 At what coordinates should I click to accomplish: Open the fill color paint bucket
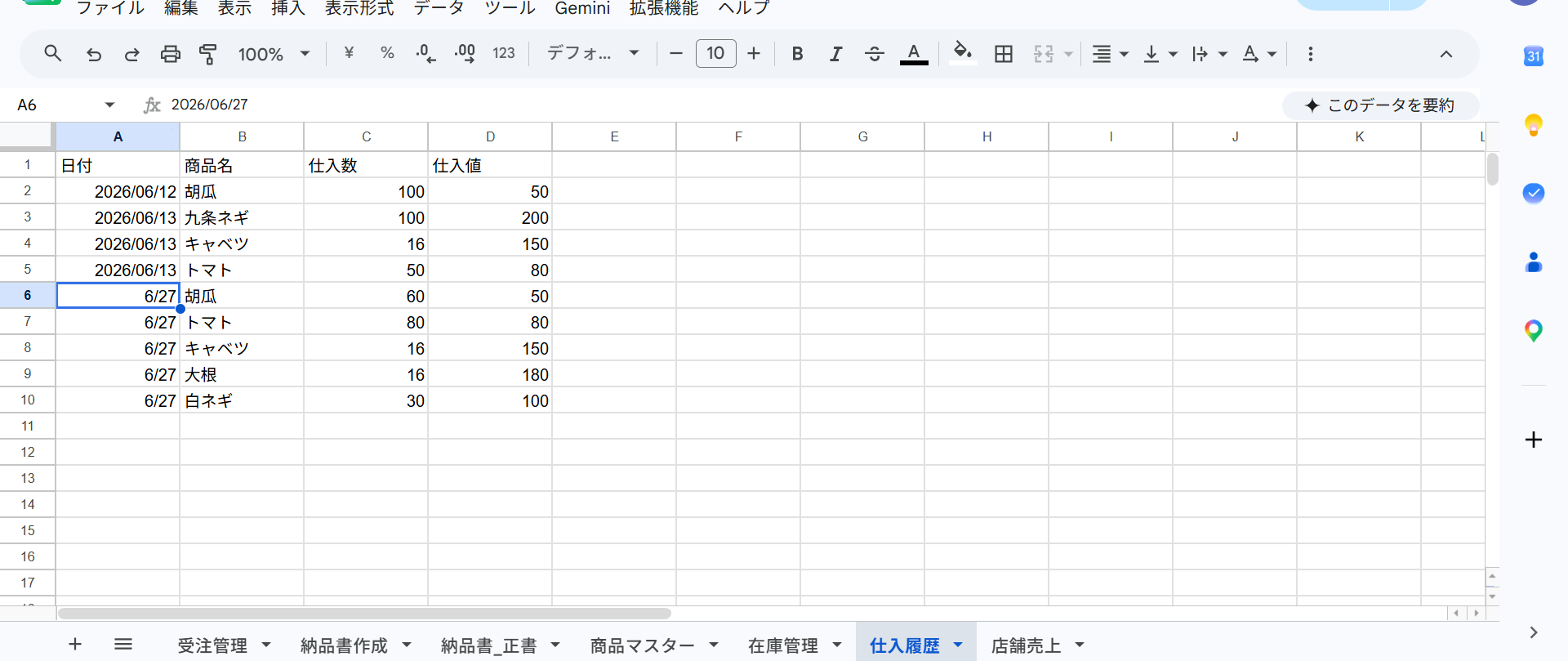pyautogui.click(x=963, y=53)
